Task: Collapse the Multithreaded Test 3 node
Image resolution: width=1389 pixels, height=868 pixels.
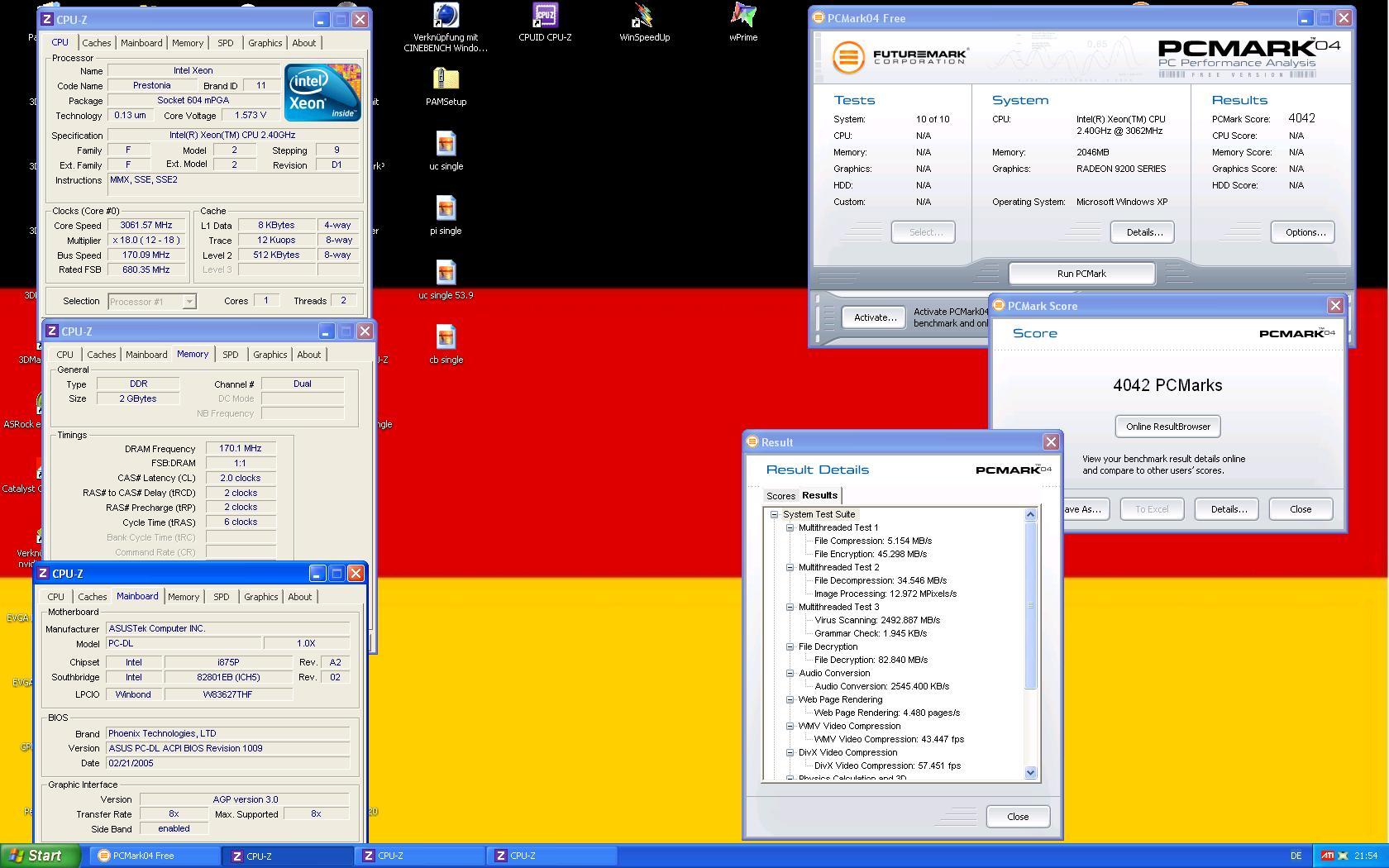Action: tap(790, 607)
